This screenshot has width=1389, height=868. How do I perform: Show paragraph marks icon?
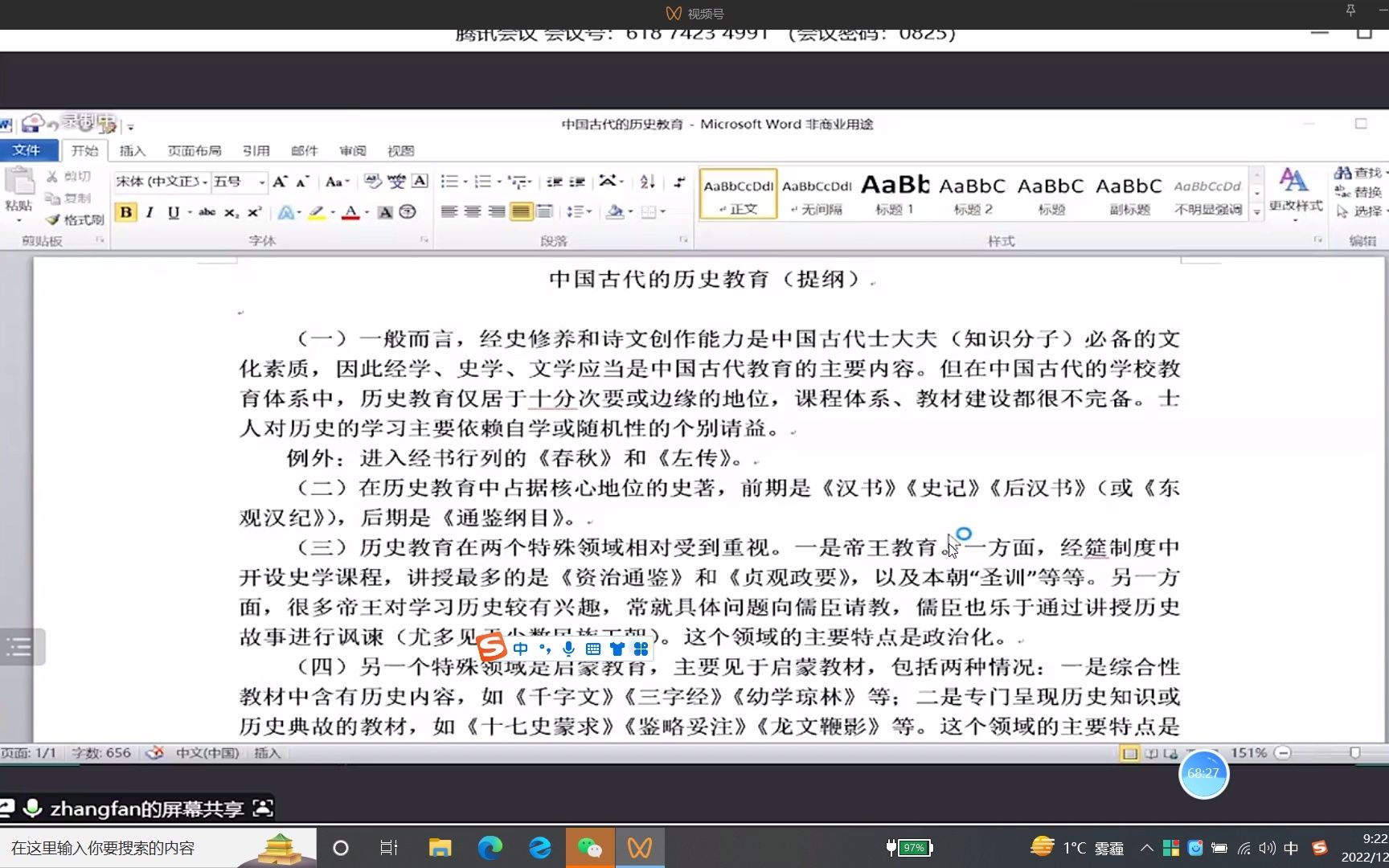679,182
